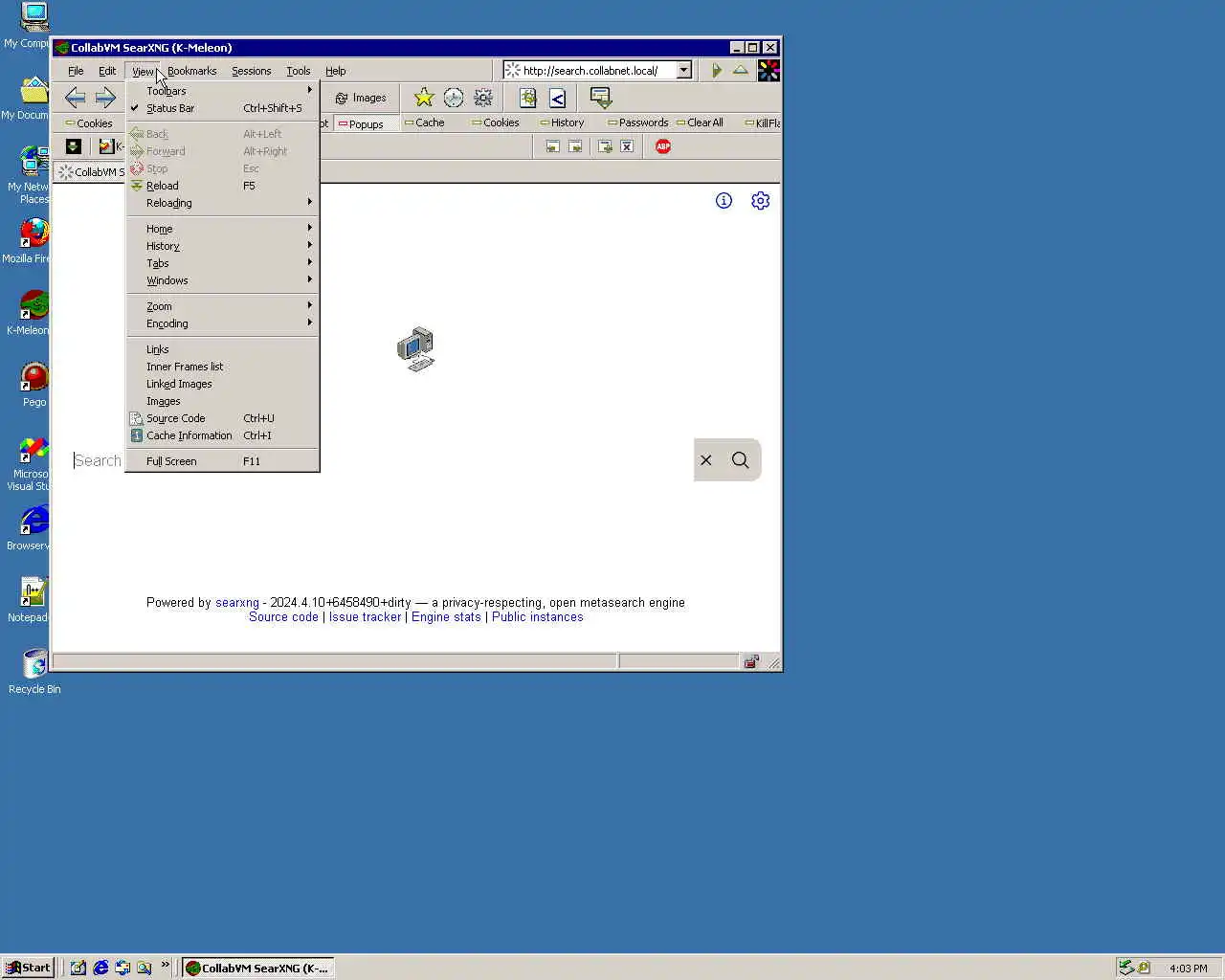1225x980 pixels.
Task: Toggle the Images toolbar button
Action: (361, 98)
